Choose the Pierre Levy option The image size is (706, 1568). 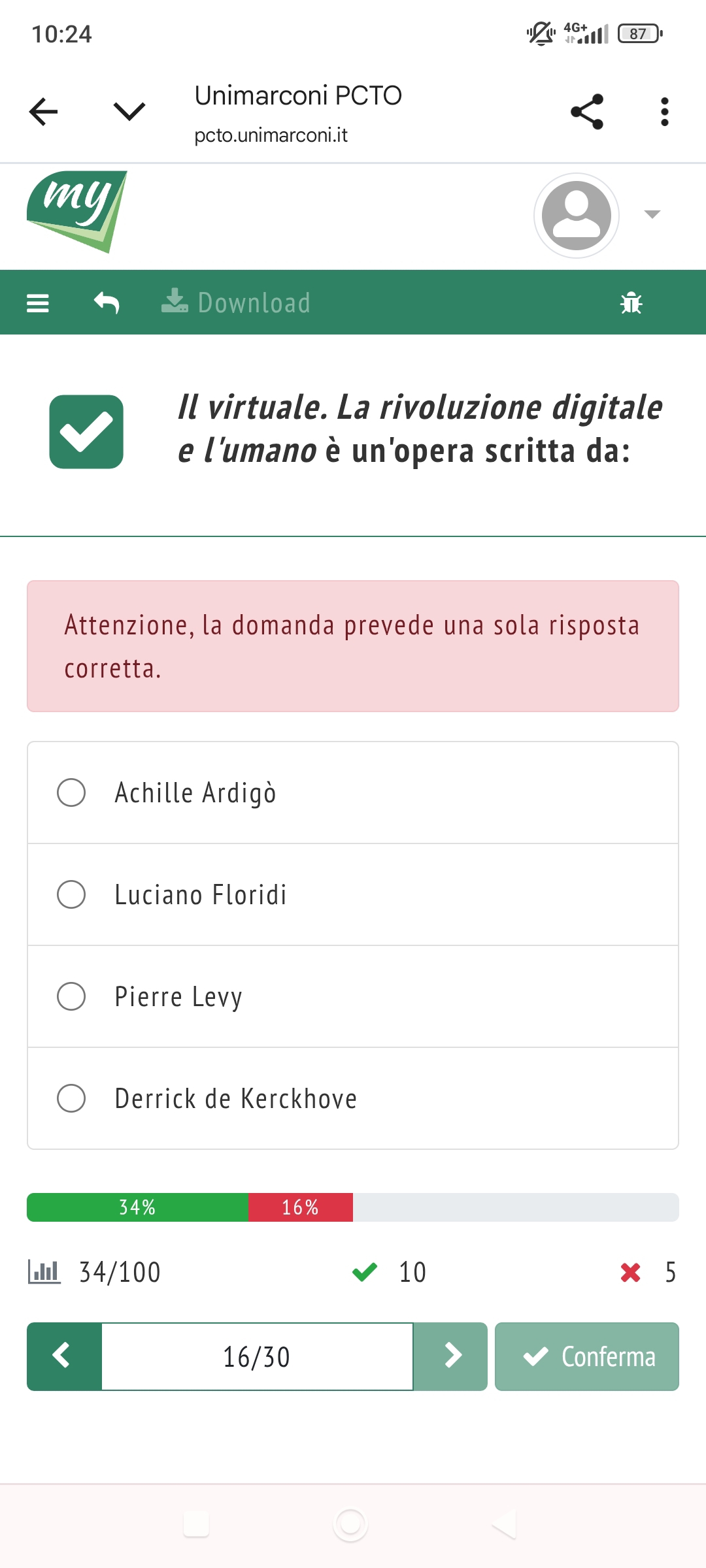pyautogui.click(x=71, y=996)
